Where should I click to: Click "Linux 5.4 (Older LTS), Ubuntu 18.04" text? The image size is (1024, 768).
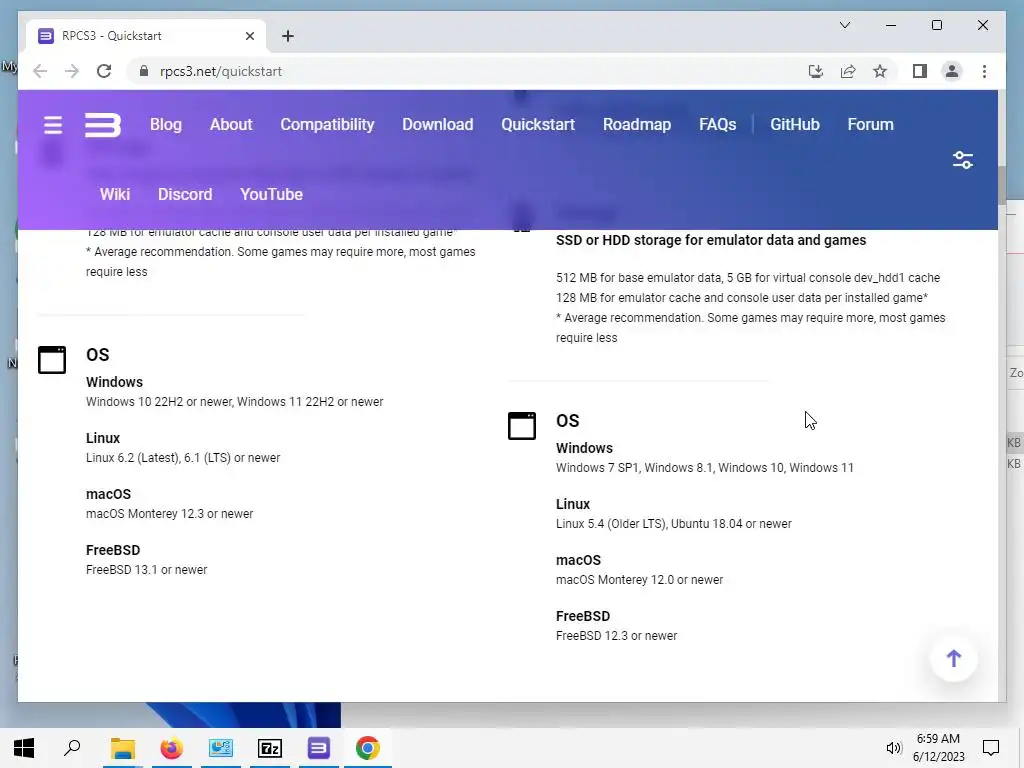[x=649, y=524]
